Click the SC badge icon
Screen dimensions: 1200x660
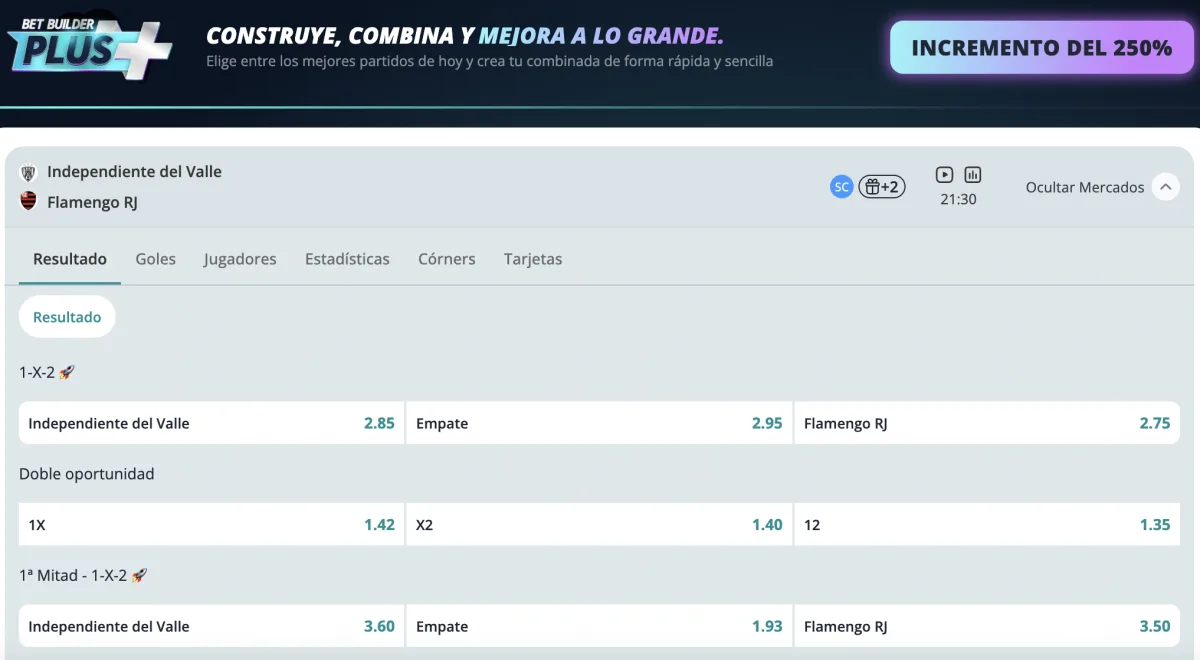pyautogui.click(x=842, y=187)
